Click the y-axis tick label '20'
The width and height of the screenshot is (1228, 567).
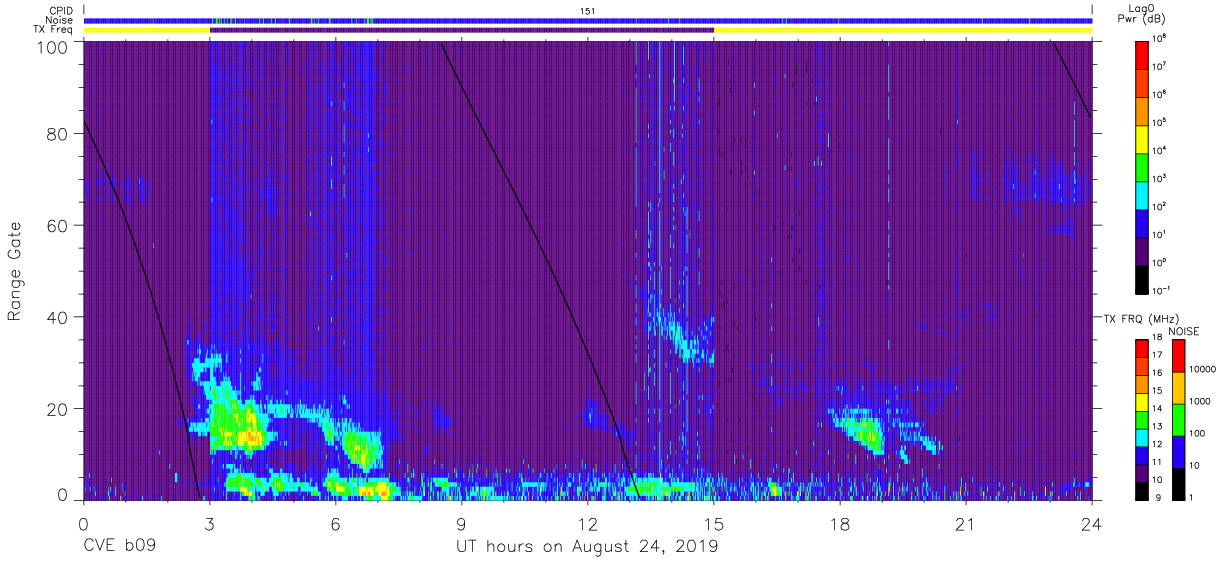click(x=57, y=409)
